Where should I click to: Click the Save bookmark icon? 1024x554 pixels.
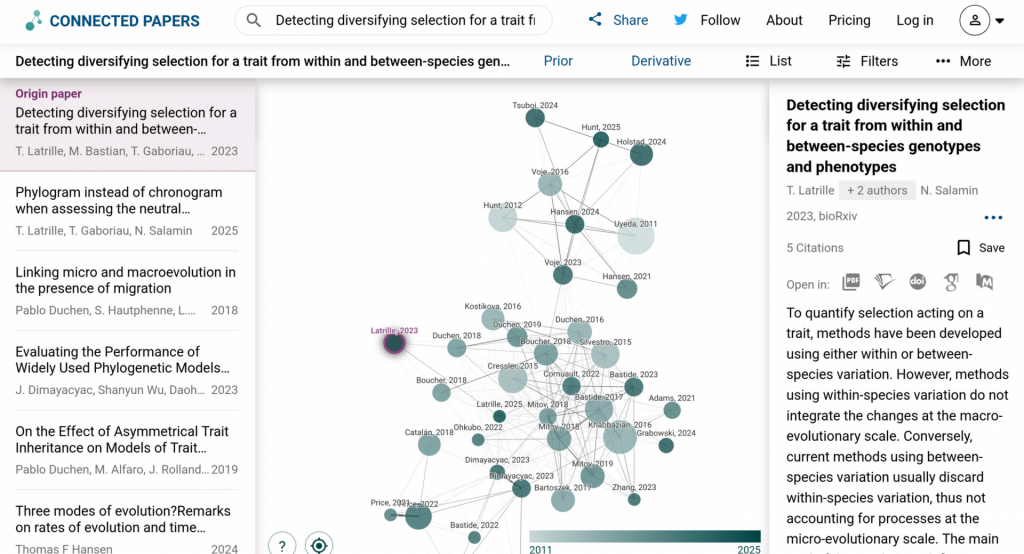tap(964, 248)
